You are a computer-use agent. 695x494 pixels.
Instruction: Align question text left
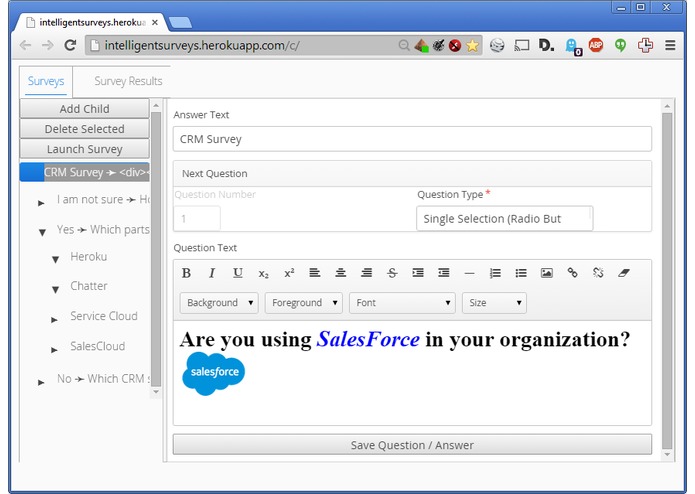(x=315, y=273)
